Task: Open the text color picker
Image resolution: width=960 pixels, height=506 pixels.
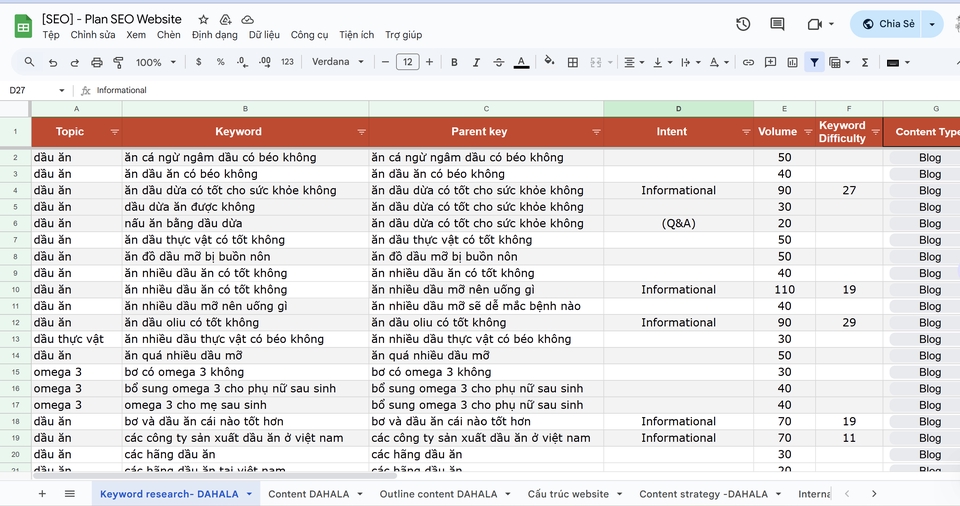Action: (521, 62)
